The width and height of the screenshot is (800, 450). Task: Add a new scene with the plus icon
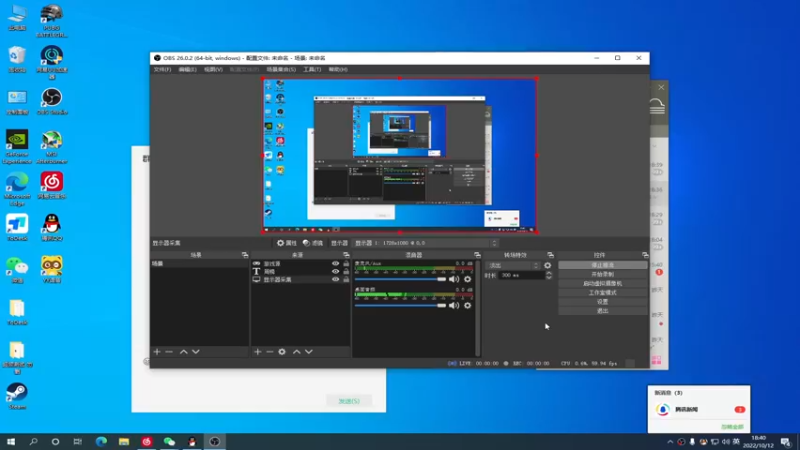(x=157, y=352)
